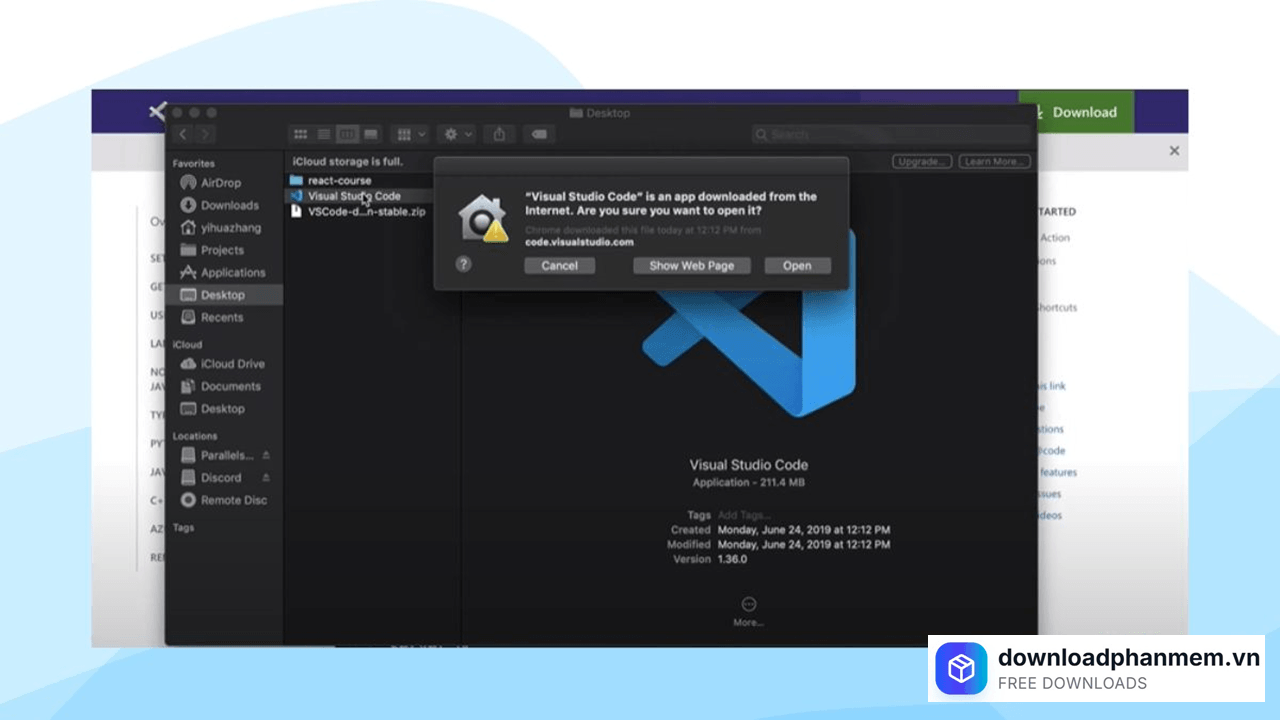Close the webpage notification banner X
Screen dimensions: 1280x720
[x=1174, y=151]
